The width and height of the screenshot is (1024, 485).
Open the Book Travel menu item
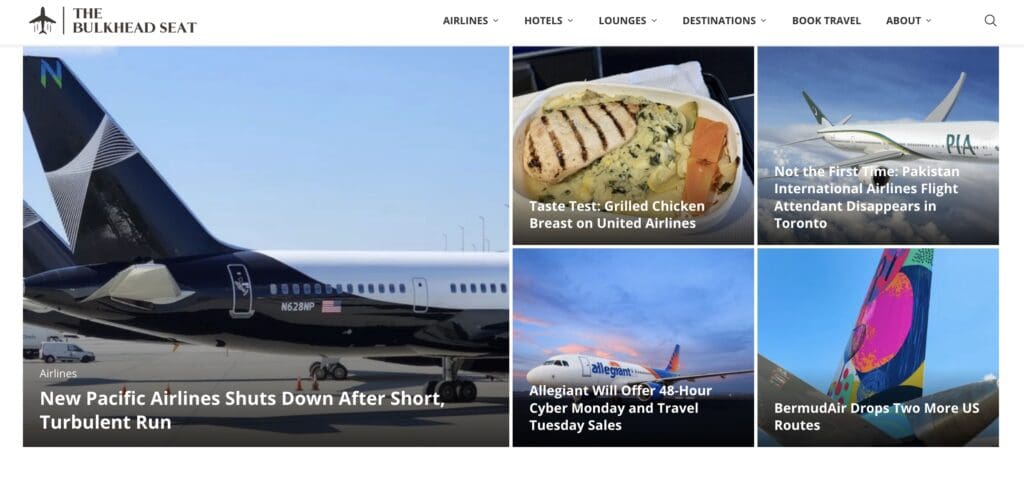[826, 20]
